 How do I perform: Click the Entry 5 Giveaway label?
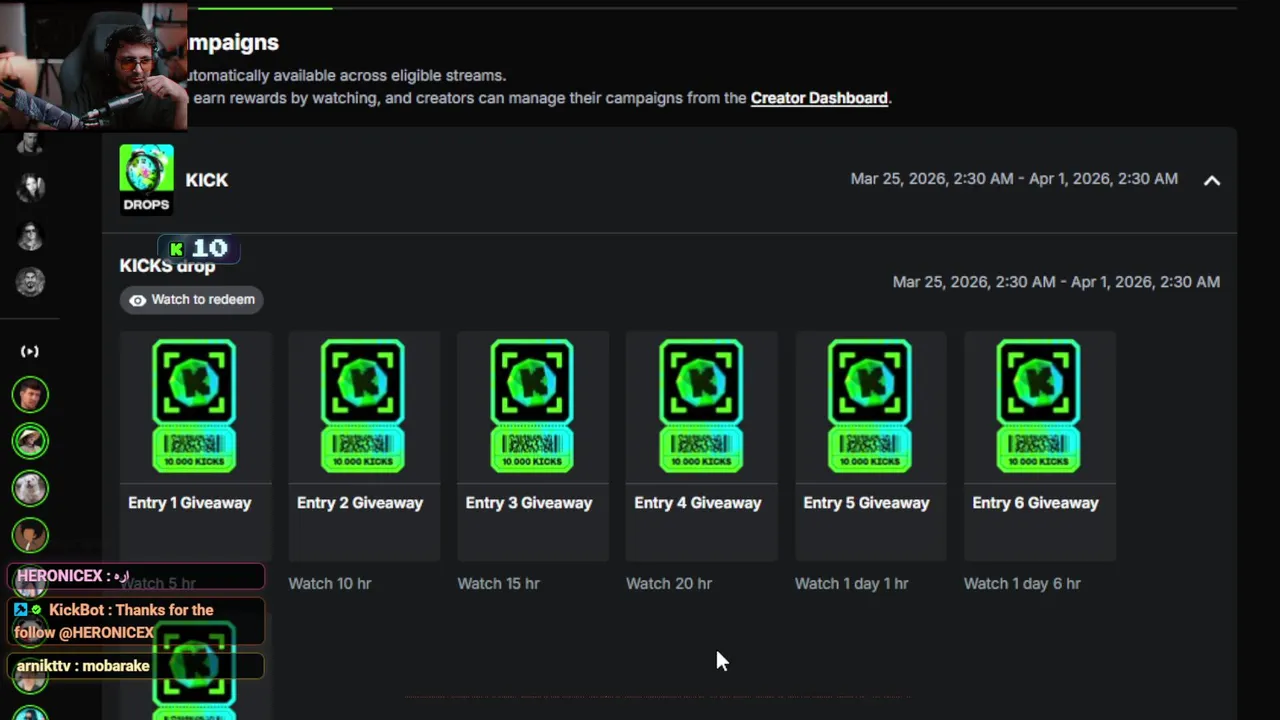[867, 503]
